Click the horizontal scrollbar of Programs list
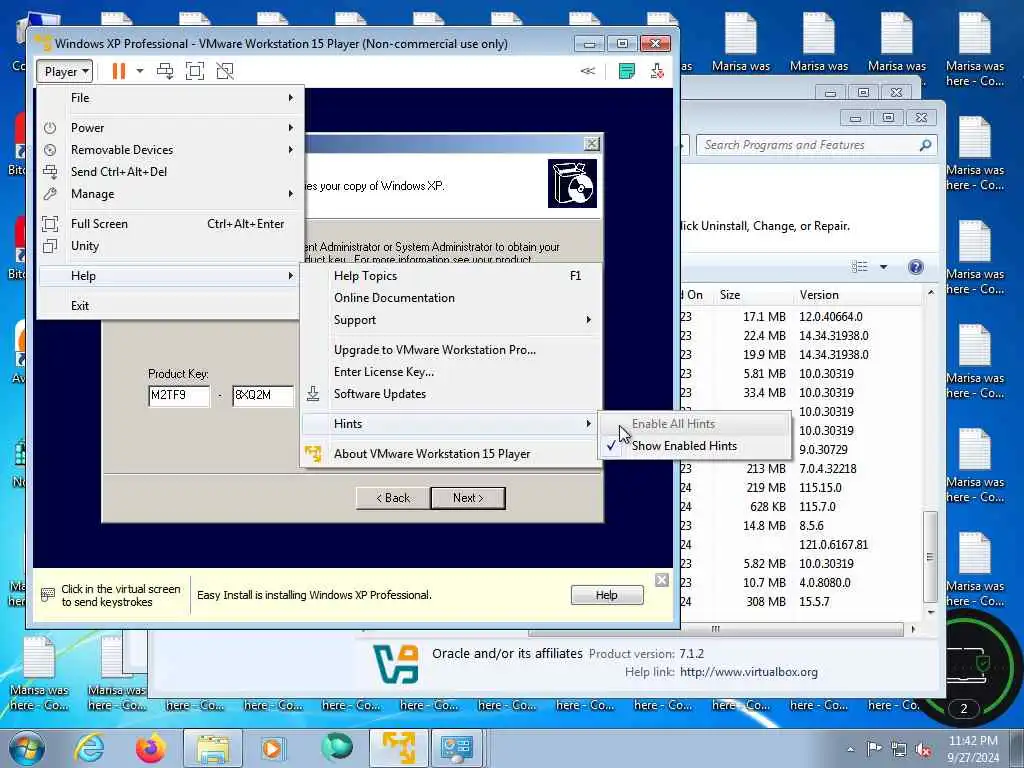This screenshot has height=768, width=1024. (x=716, y=629)
